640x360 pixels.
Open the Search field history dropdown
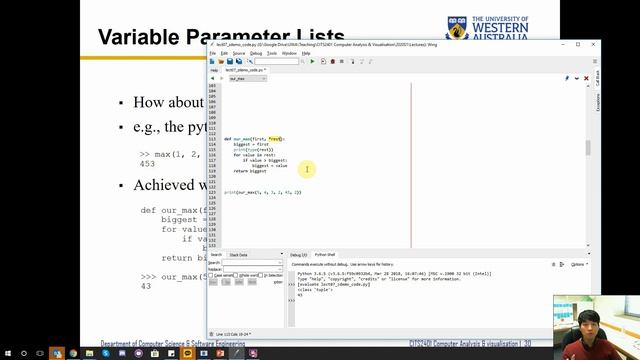[x=280, y=262]
